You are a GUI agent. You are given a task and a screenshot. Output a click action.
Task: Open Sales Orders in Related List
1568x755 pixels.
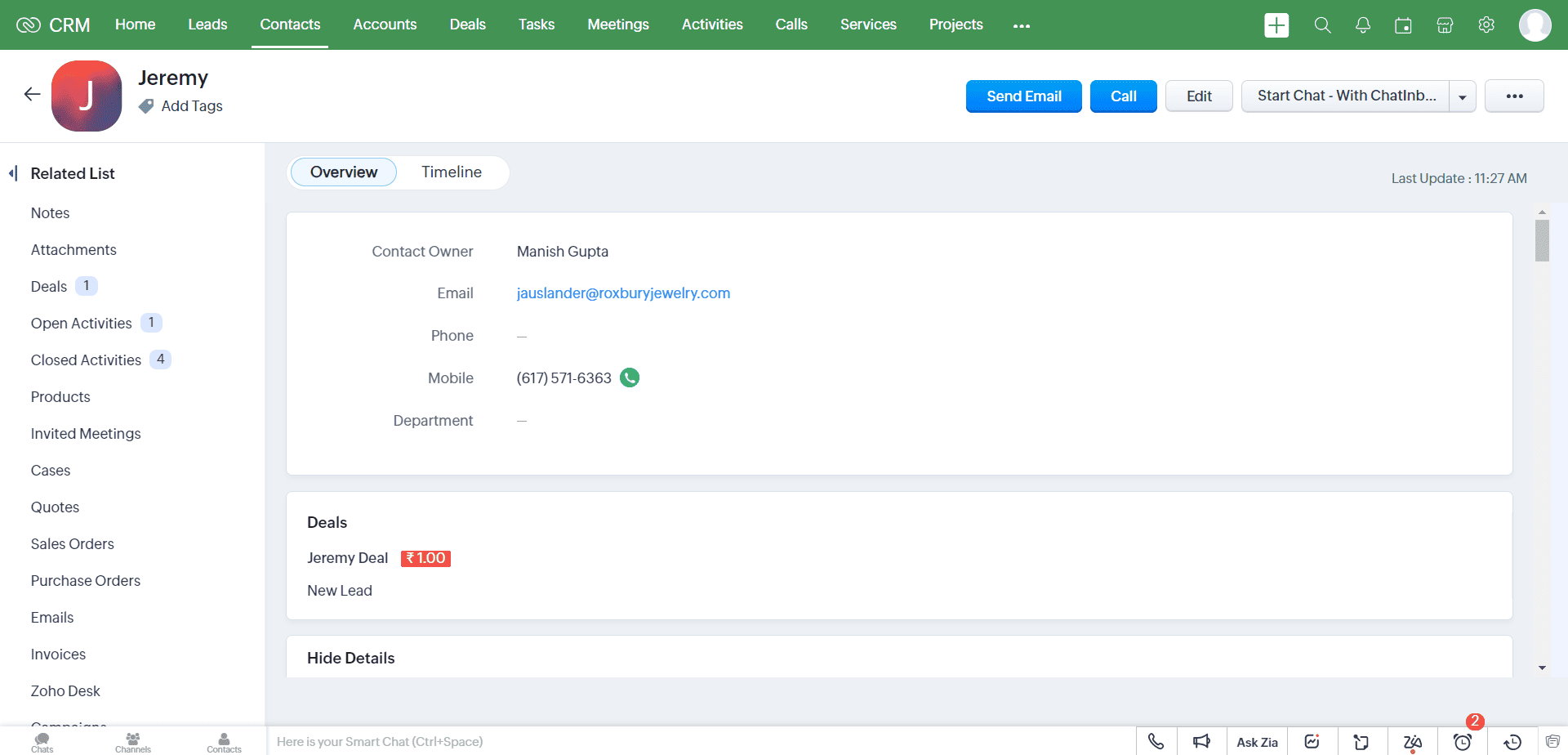point(72,544)
